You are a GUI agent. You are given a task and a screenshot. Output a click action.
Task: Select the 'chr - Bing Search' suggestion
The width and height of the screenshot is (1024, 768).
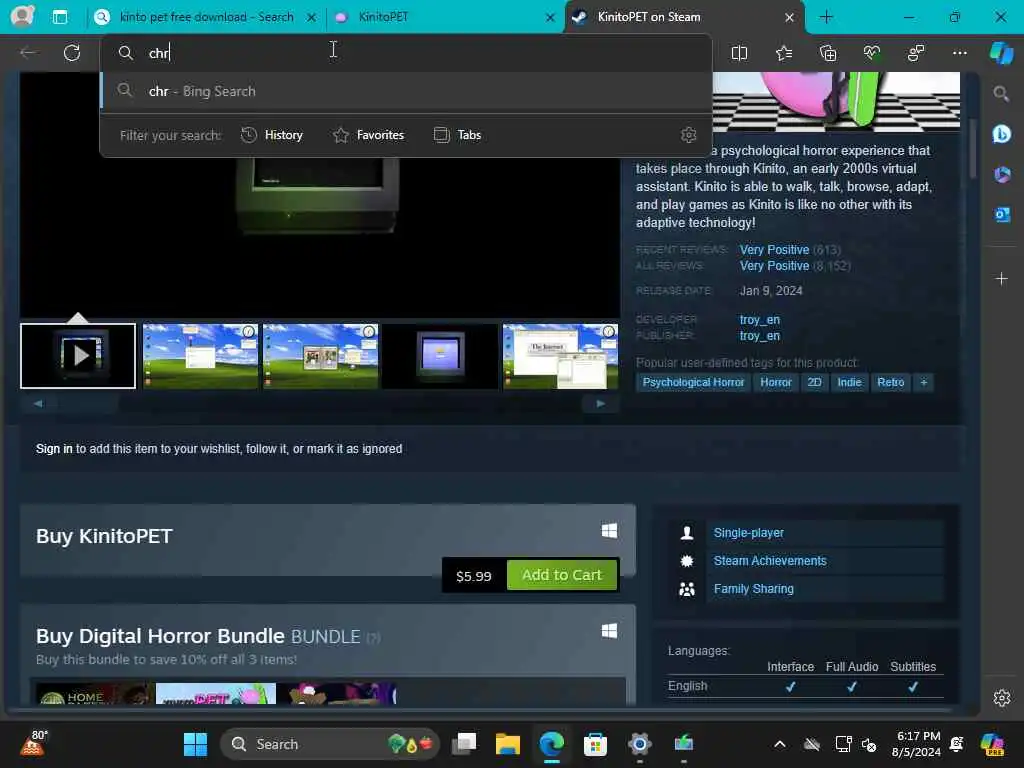pos(406,91)
